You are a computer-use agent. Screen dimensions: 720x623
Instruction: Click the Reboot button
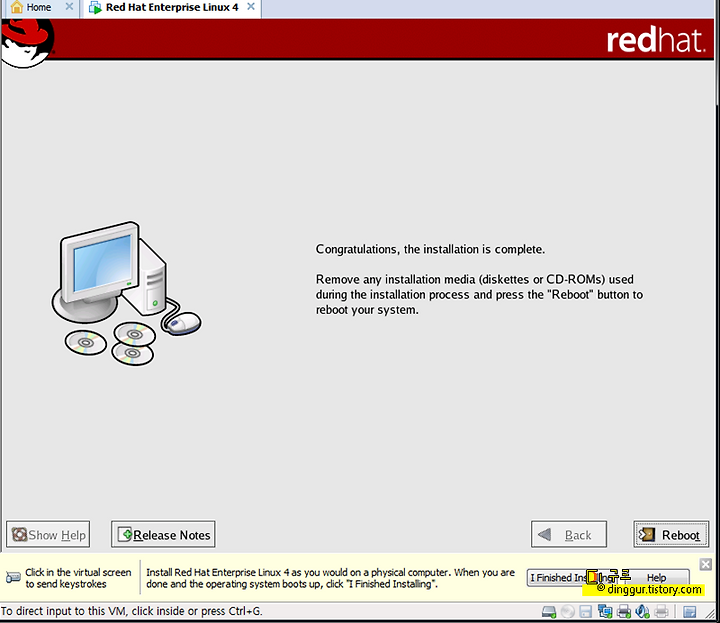(671, 534)
